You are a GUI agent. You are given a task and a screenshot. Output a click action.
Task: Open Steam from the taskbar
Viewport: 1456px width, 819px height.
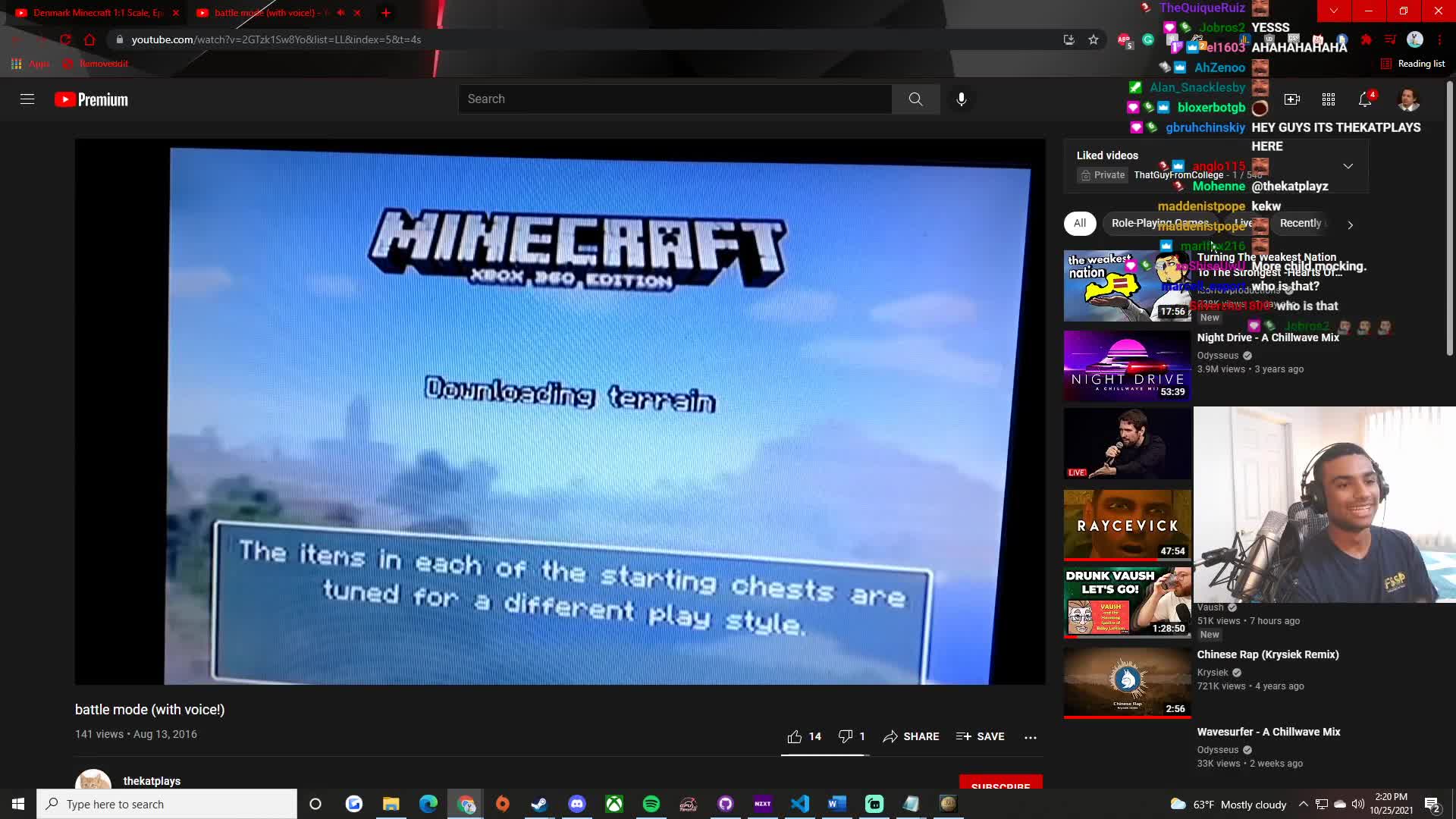(x=540, y=804)
